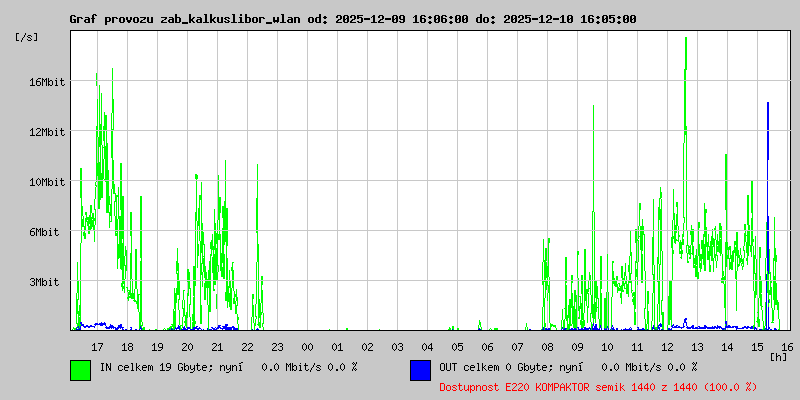Click the 08 hour axis label

tap(547, 347)
